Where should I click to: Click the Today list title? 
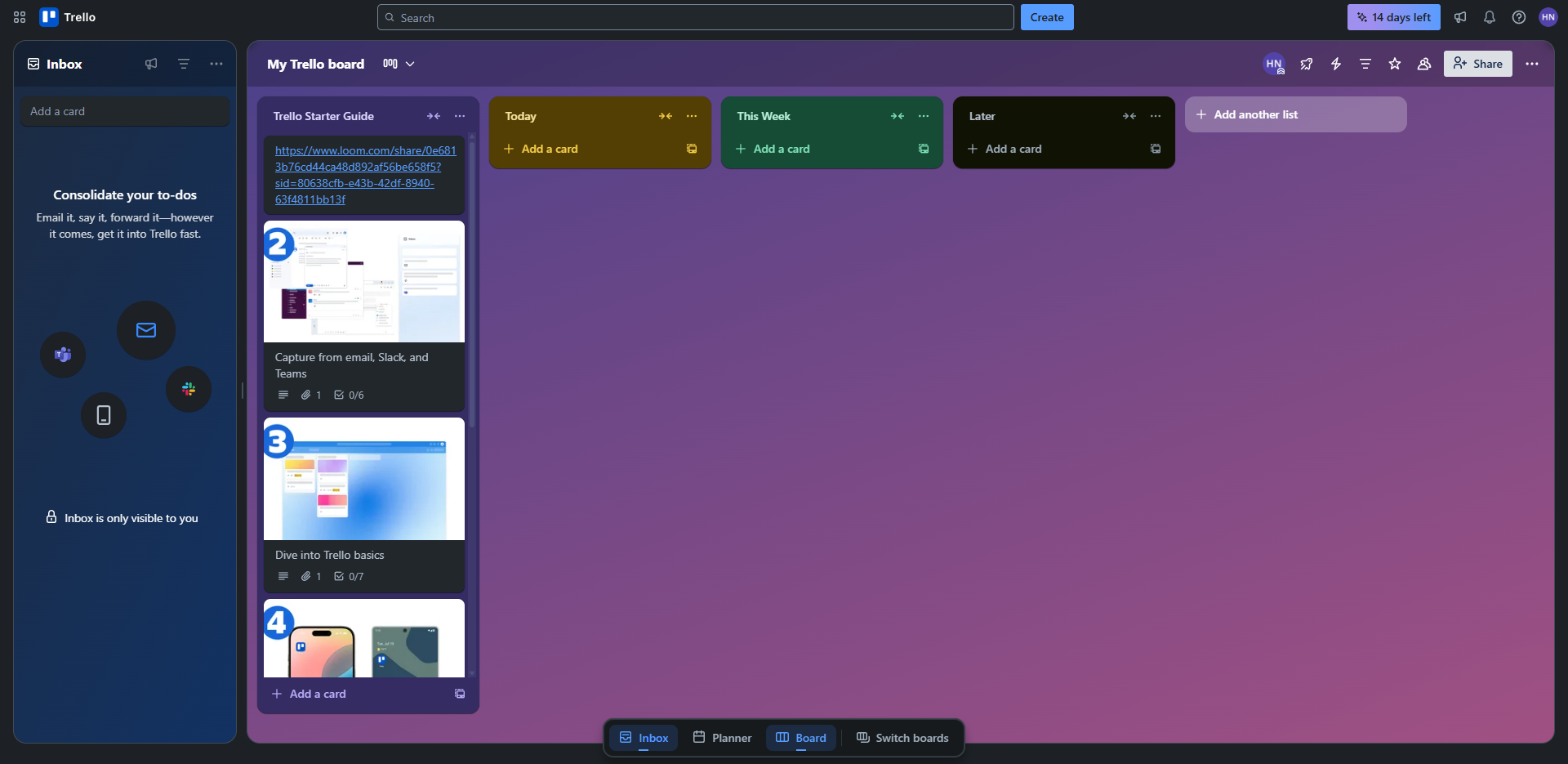point(521,116)
